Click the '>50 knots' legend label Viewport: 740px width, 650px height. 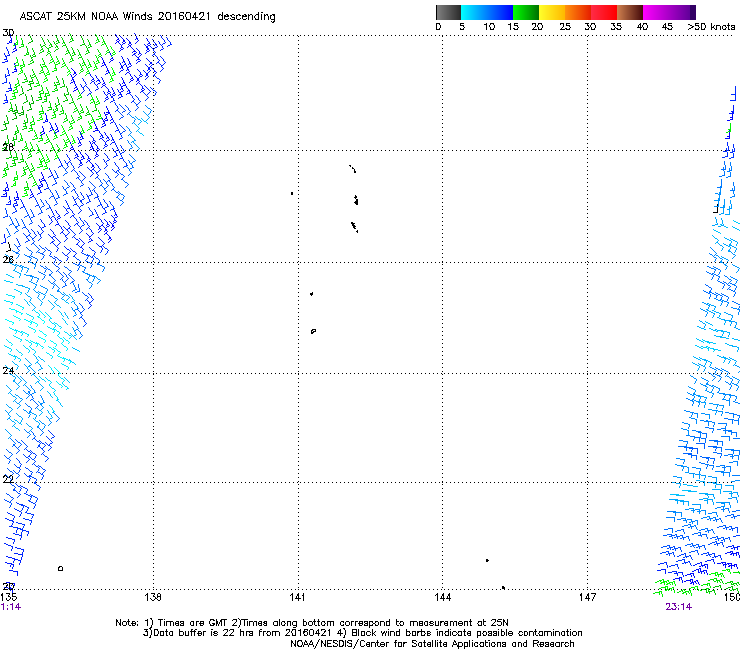pos(711,27)
